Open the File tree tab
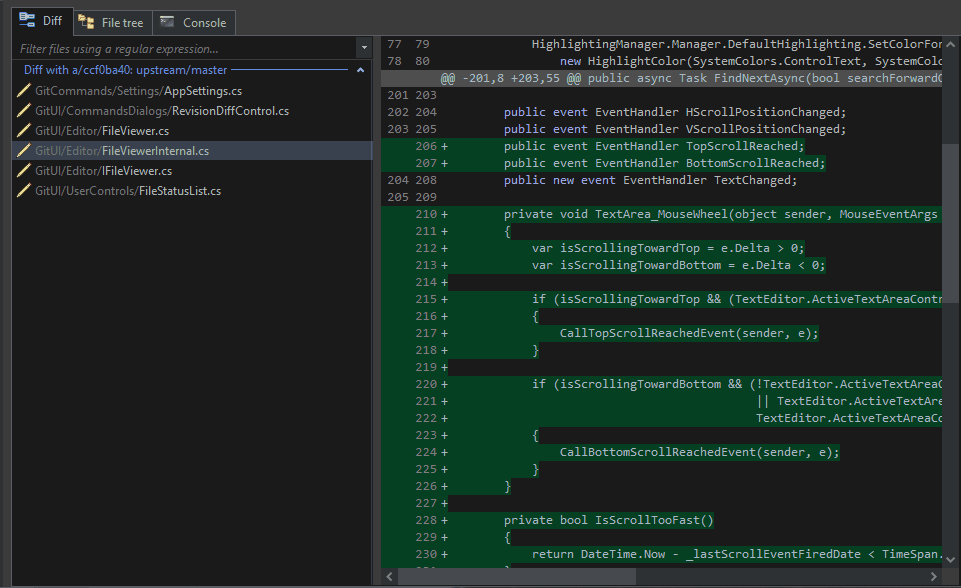Viewport: 961px width, 588px height. point(113,23)
